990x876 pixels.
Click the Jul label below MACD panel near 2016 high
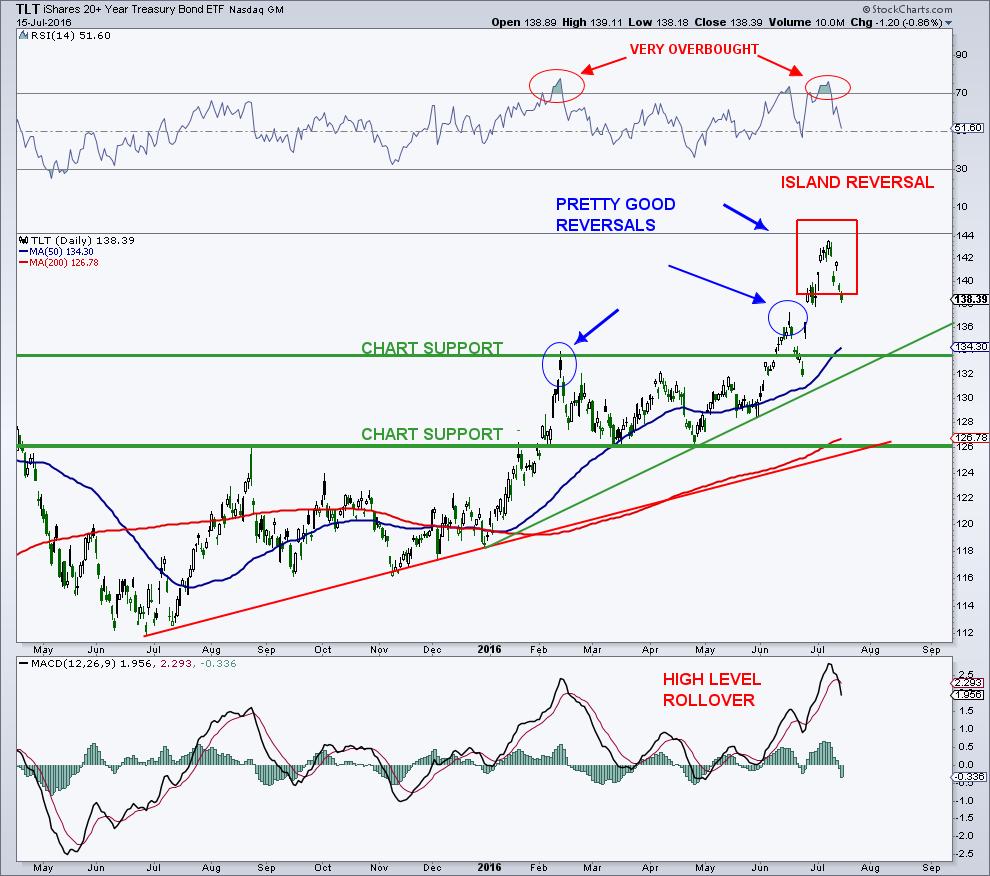pos(817,867)
